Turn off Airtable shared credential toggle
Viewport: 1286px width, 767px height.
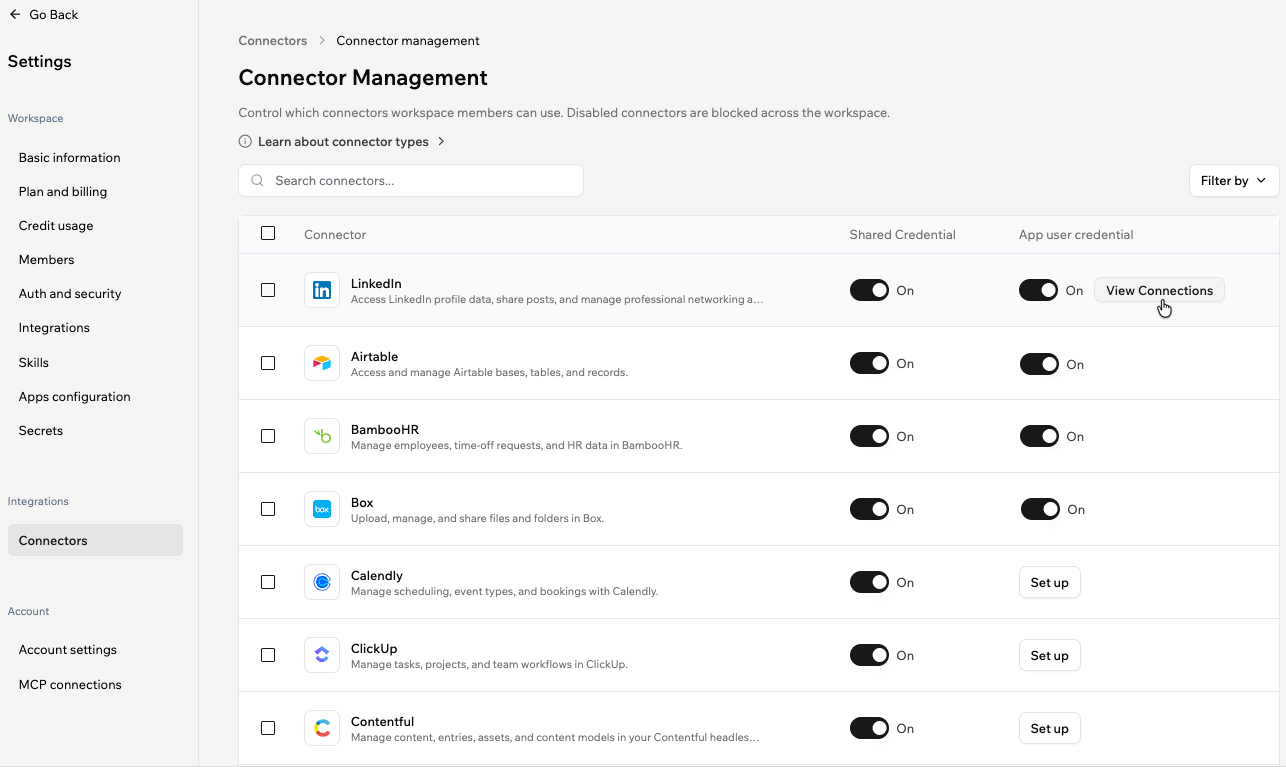(869, 363)
